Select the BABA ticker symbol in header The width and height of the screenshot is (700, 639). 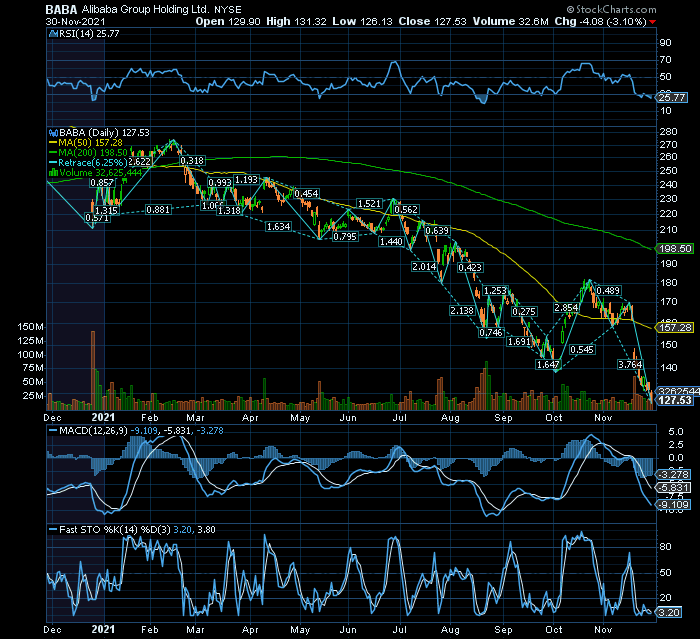coord(61,9)
